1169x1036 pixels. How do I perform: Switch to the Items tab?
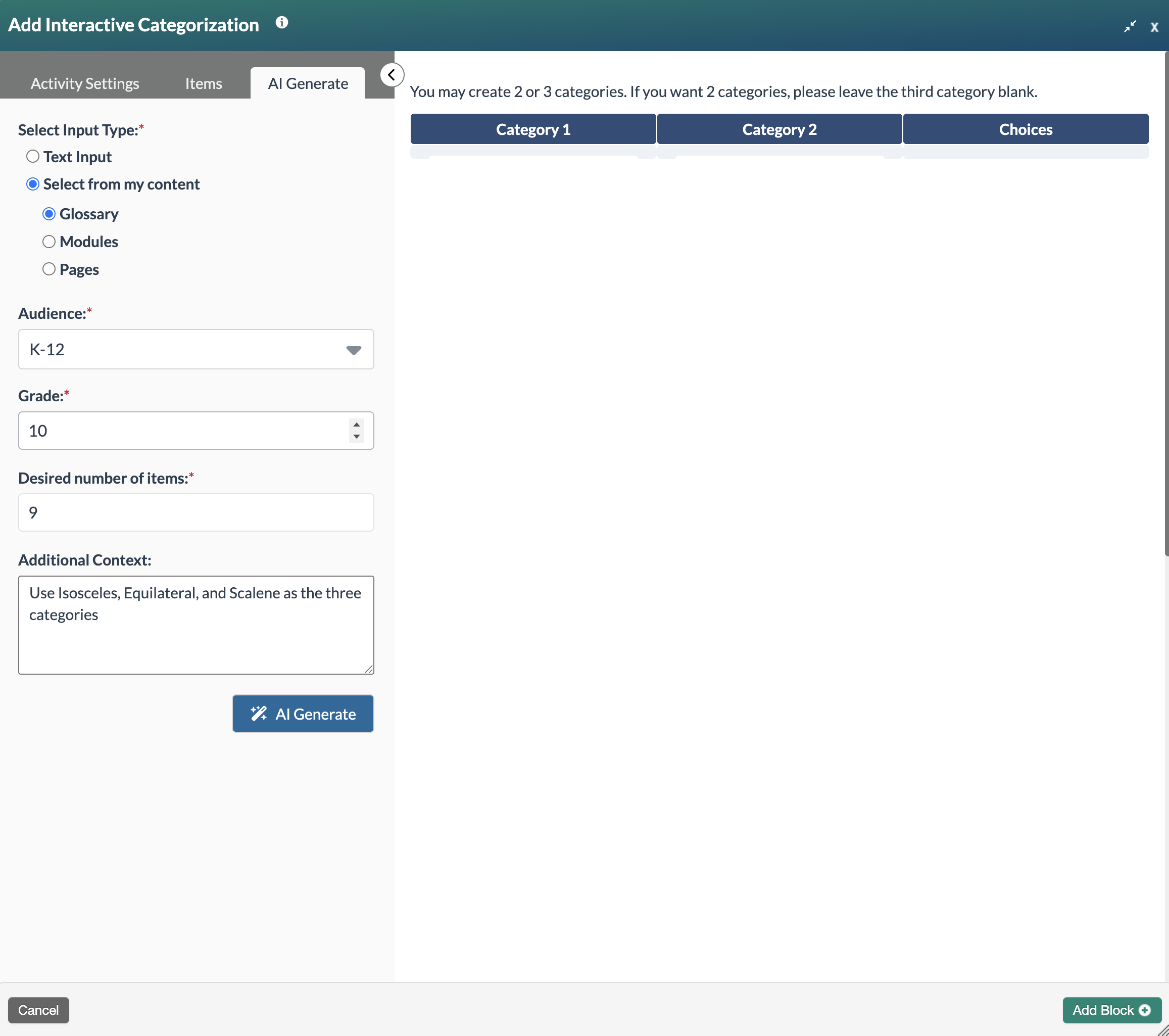pyautogui.click(x=203, y=83)
